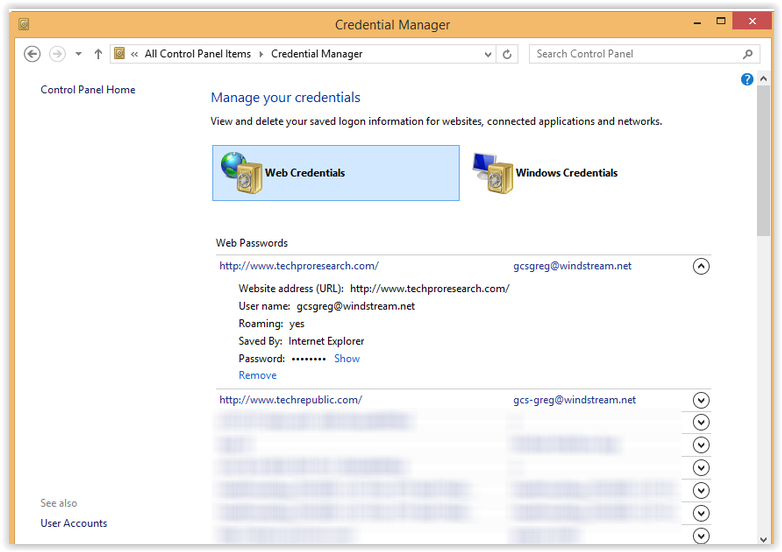Remove the techproresearch.com credential
Viewport: 782px width, 552px height.
pos(257,375)
